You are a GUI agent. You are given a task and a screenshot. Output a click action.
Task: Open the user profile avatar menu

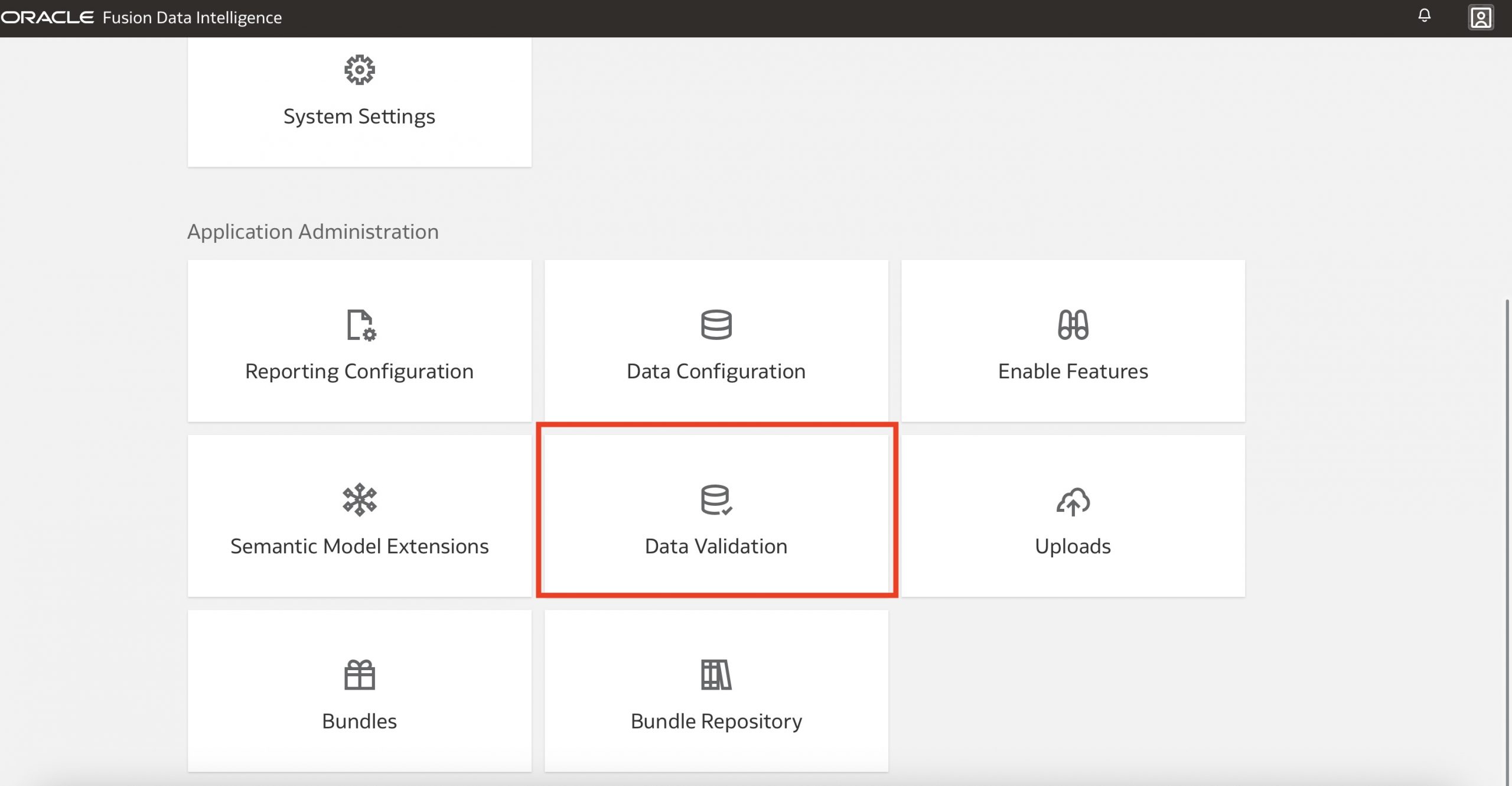coord(1481,17)
